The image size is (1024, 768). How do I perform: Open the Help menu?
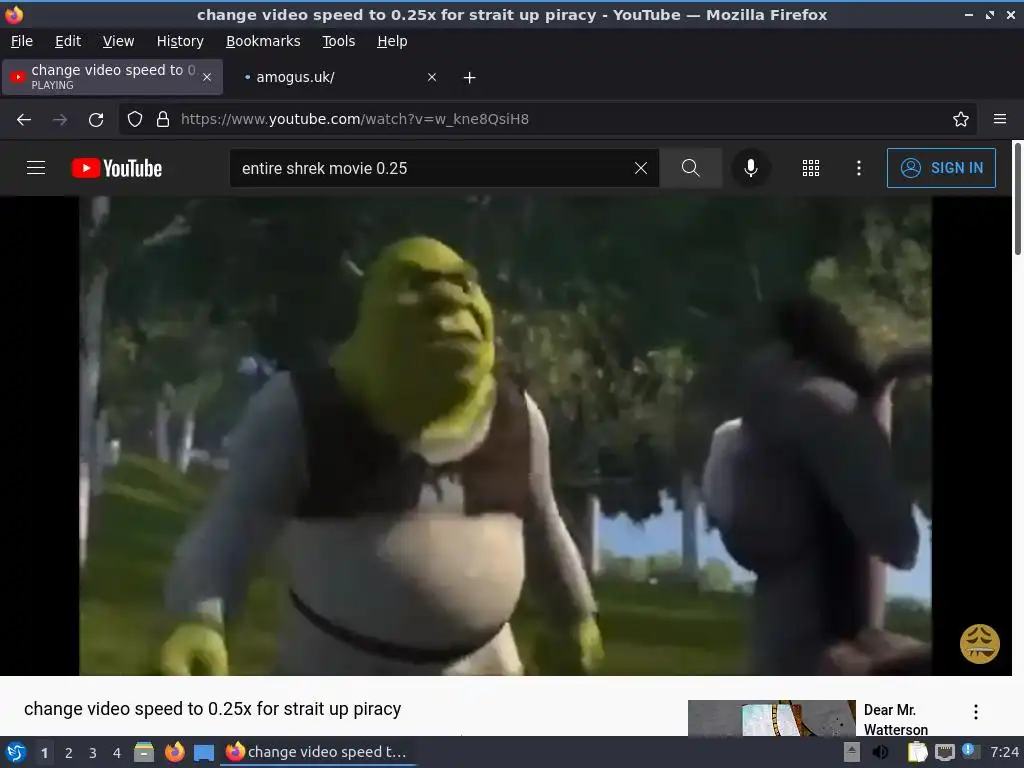392,41
